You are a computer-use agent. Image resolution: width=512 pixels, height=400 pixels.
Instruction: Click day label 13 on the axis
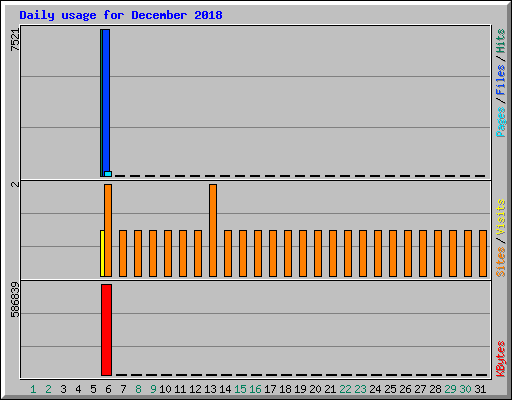pos(210,389)
